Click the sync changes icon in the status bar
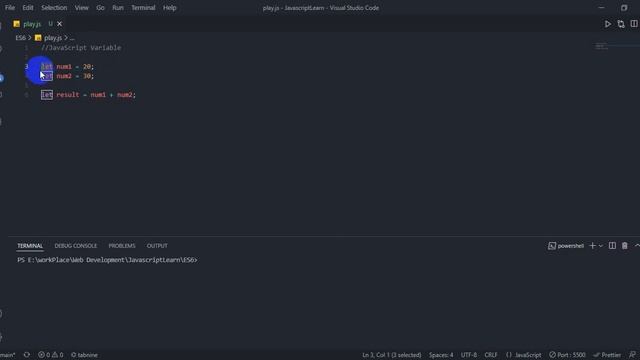640x360 pixels. pyautogui.click(x=27, y=355)
